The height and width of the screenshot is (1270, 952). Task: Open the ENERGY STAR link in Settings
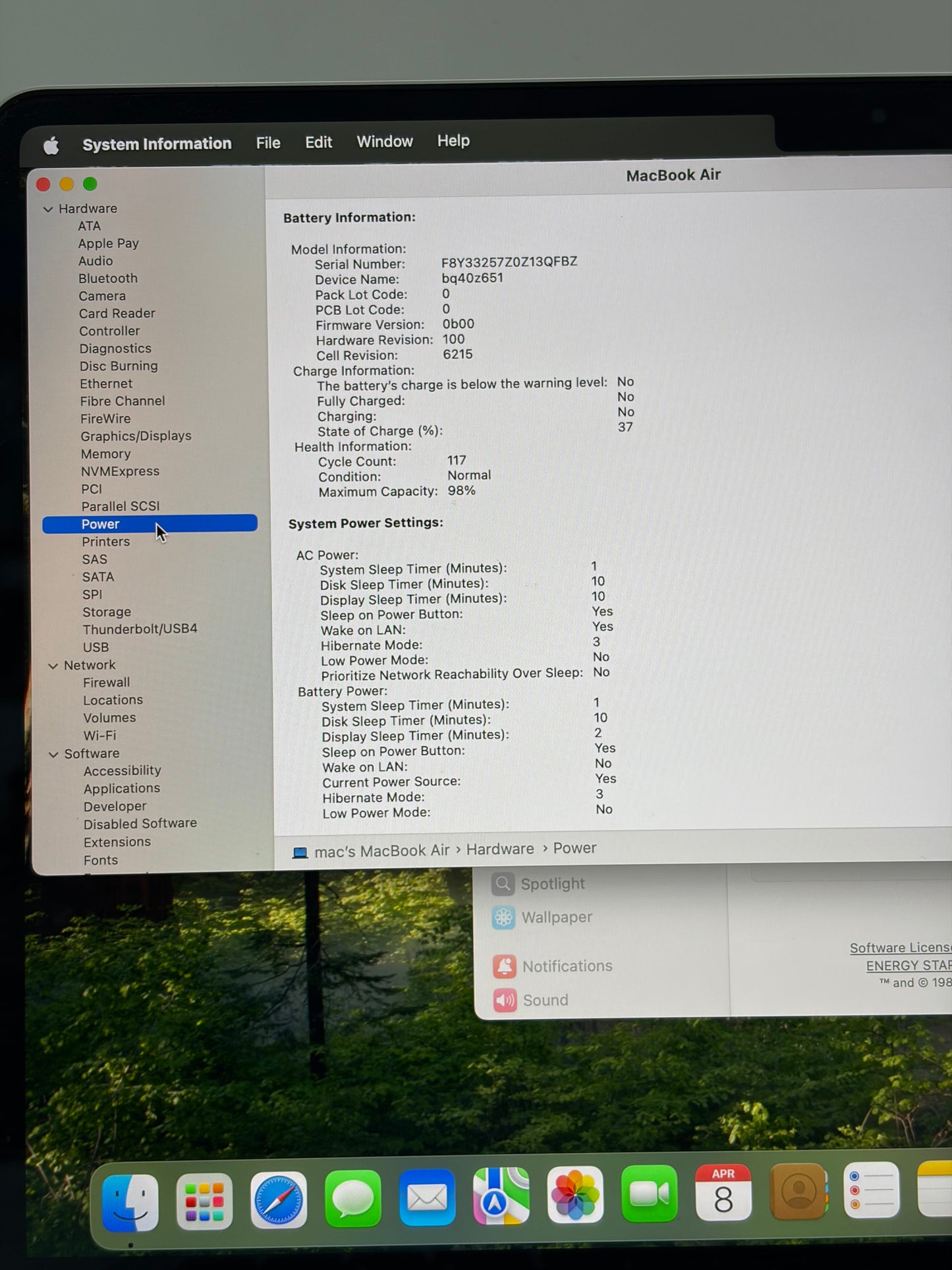(x=909, y=966)
